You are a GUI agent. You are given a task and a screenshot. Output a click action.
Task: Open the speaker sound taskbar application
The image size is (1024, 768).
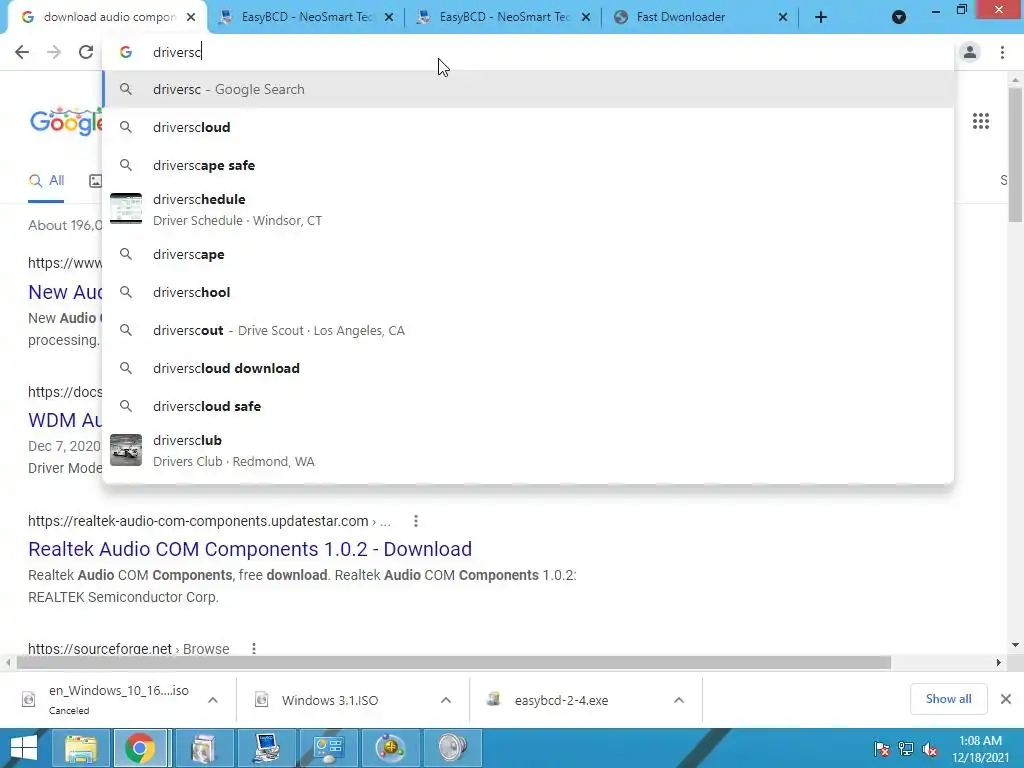[453, 748]
